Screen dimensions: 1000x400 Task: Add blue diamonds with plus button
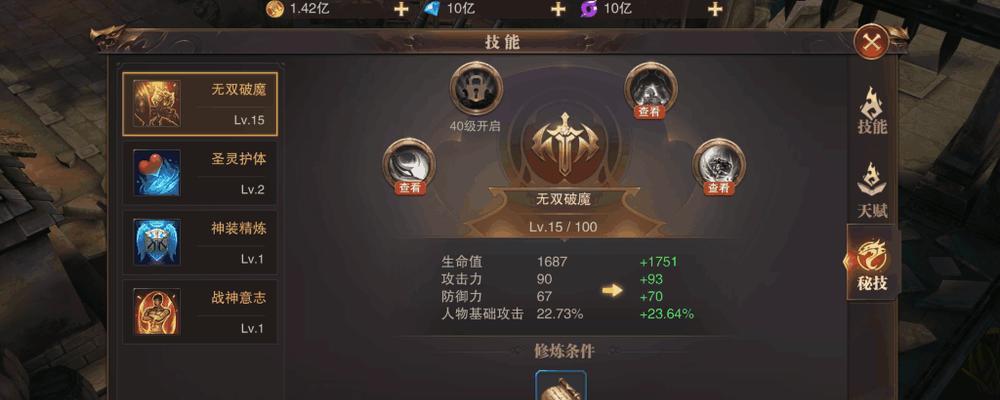pyautogui.click(x=558, y=9)
